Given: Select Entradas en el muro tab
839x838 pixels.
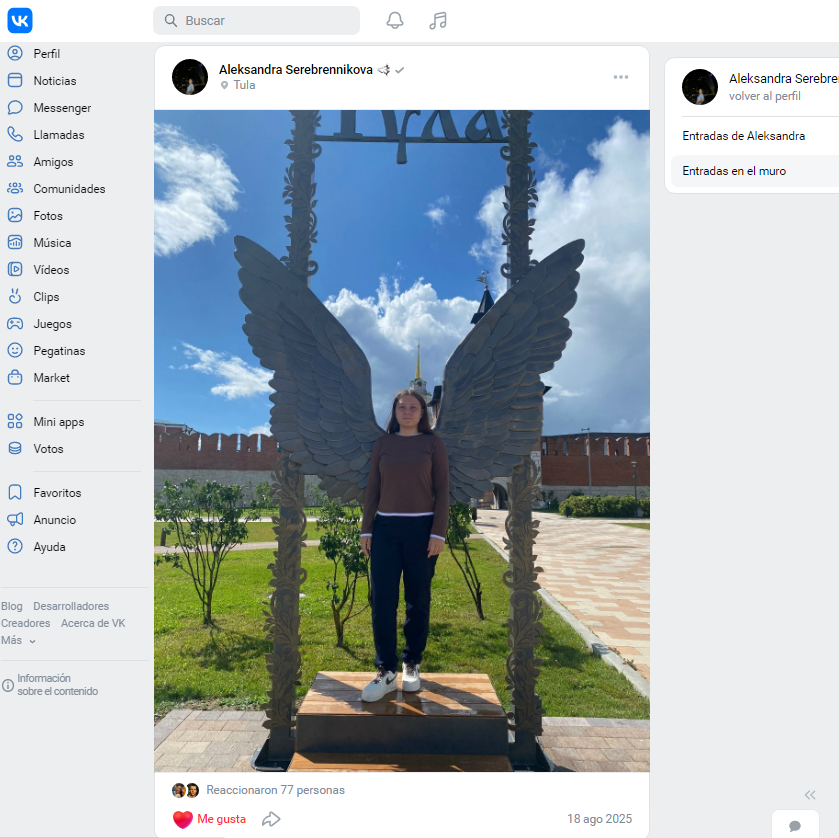Looking at the screenshot, I should click(734, 171).
